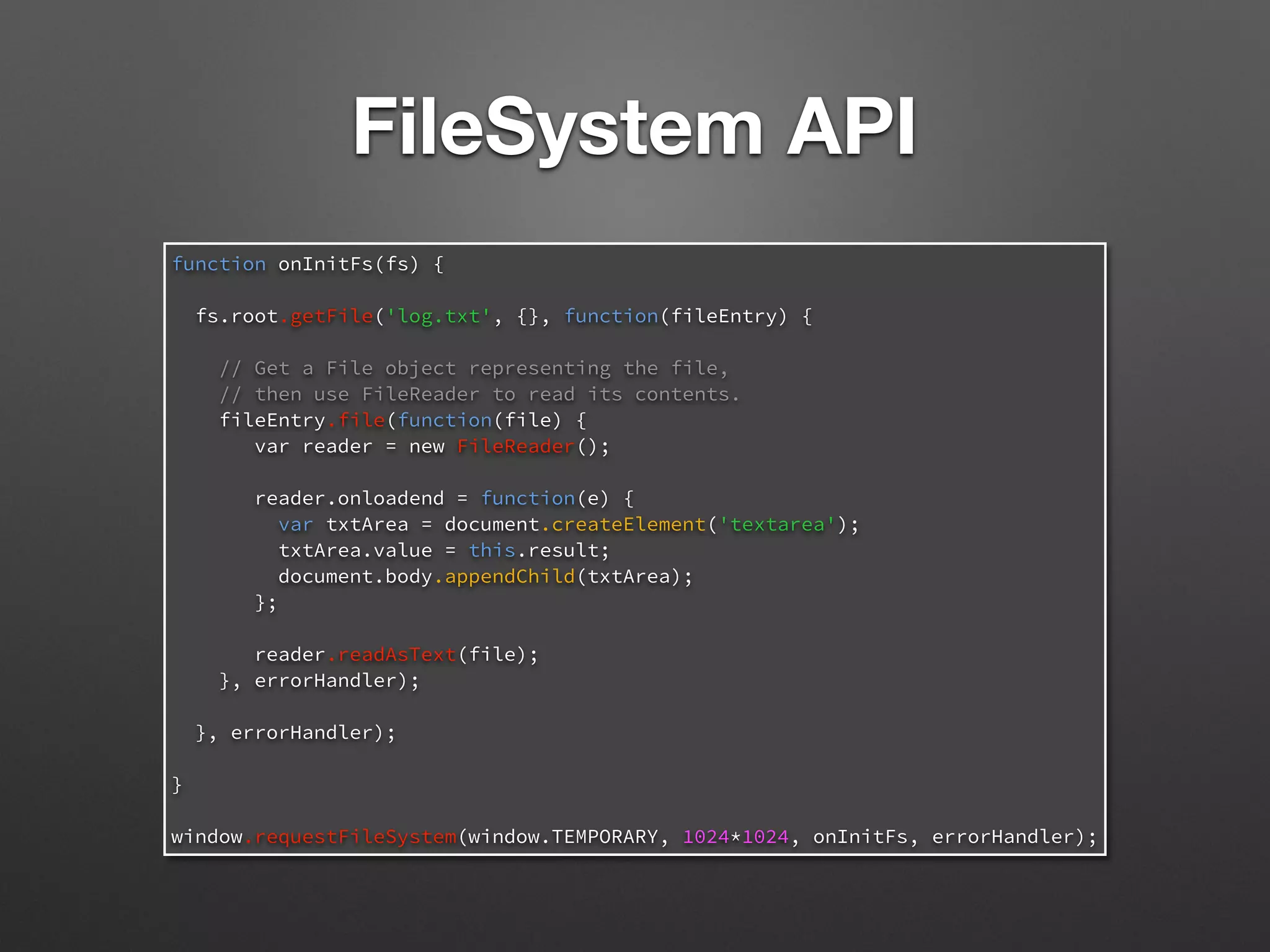Image resolution: width=1270 pixels, height=952 pixels.
Task: Click the green 'log.txt' string literal
Action: click(439, 317)
